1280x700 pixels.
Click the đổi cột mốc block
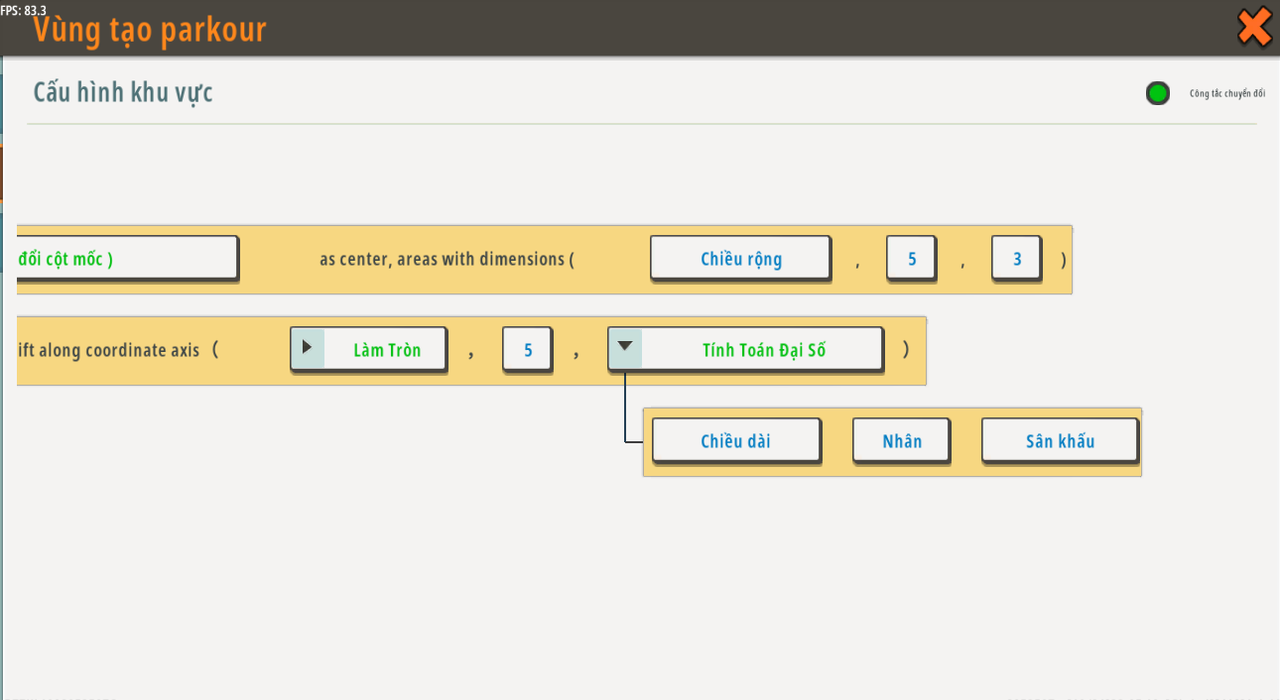125,258
